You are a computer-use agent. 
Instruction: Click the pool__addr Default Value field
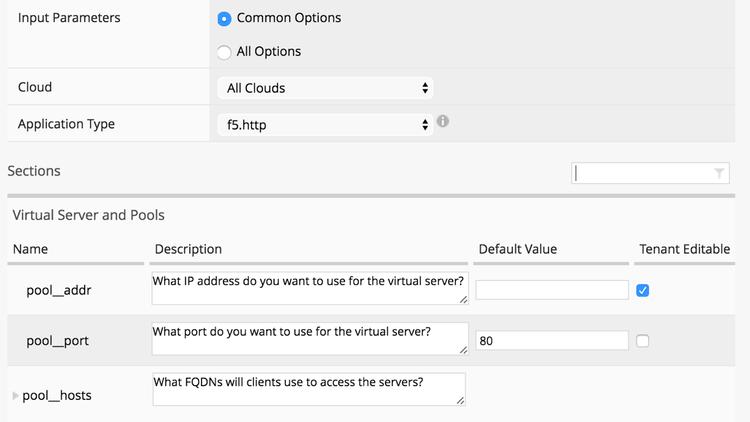click(552, 290)
